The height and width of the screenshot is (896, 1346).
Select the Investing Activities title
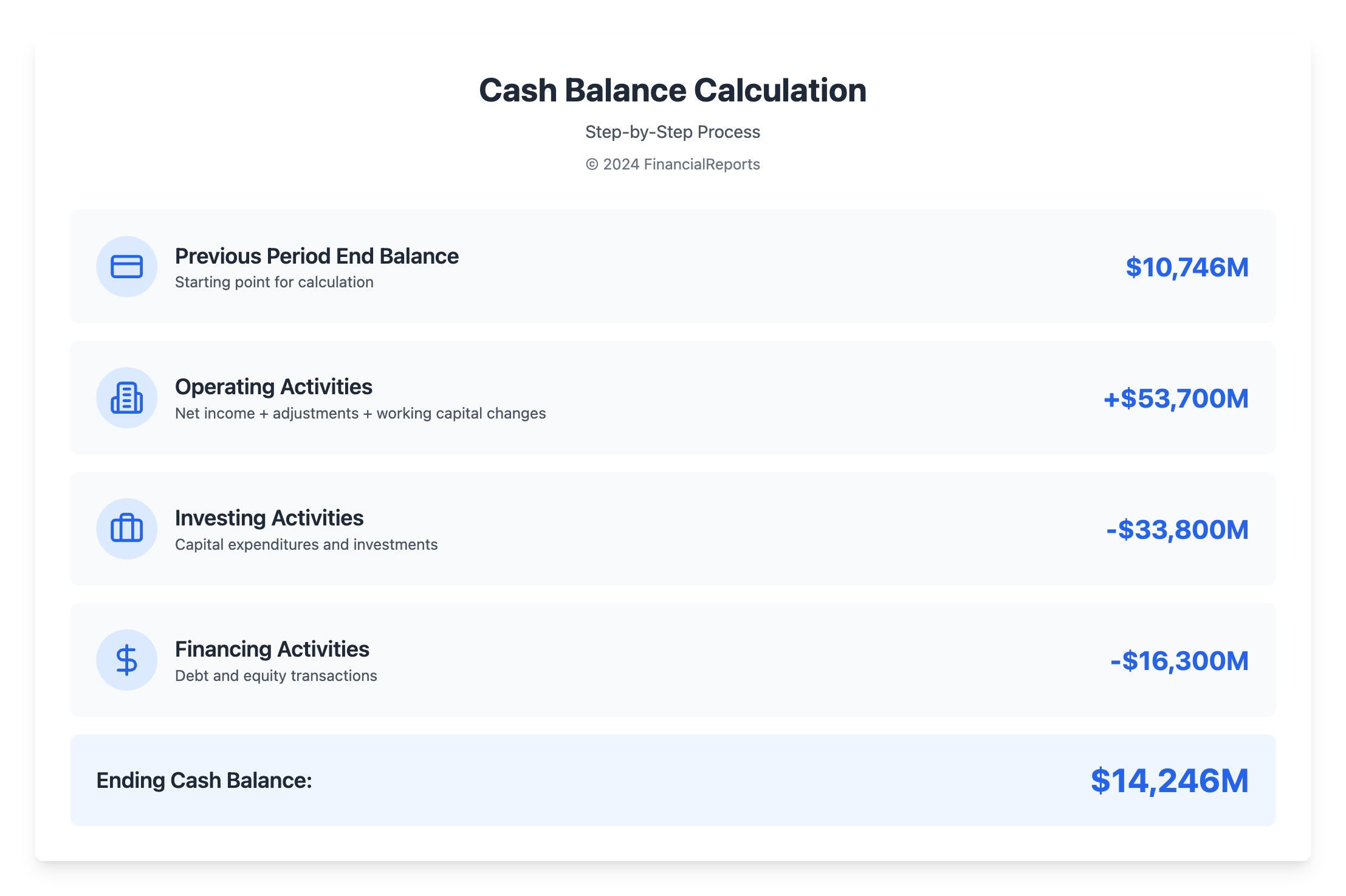point(269,518)
